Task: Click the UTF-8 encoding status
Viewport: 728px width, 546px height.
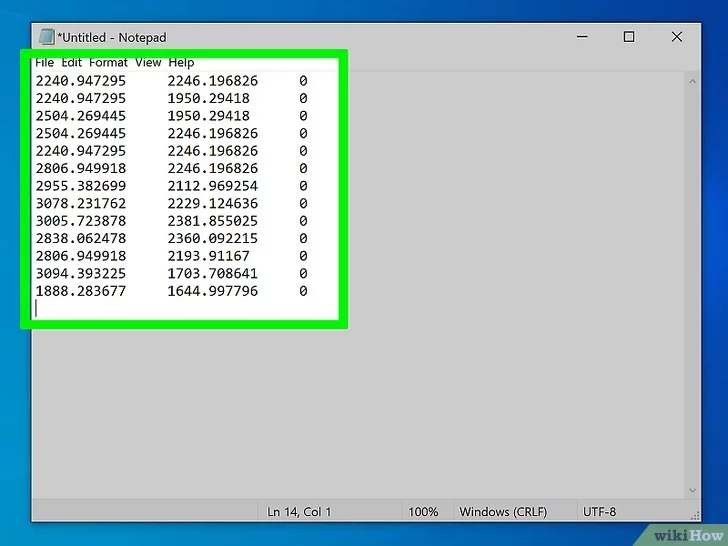Action: [599, 512]
